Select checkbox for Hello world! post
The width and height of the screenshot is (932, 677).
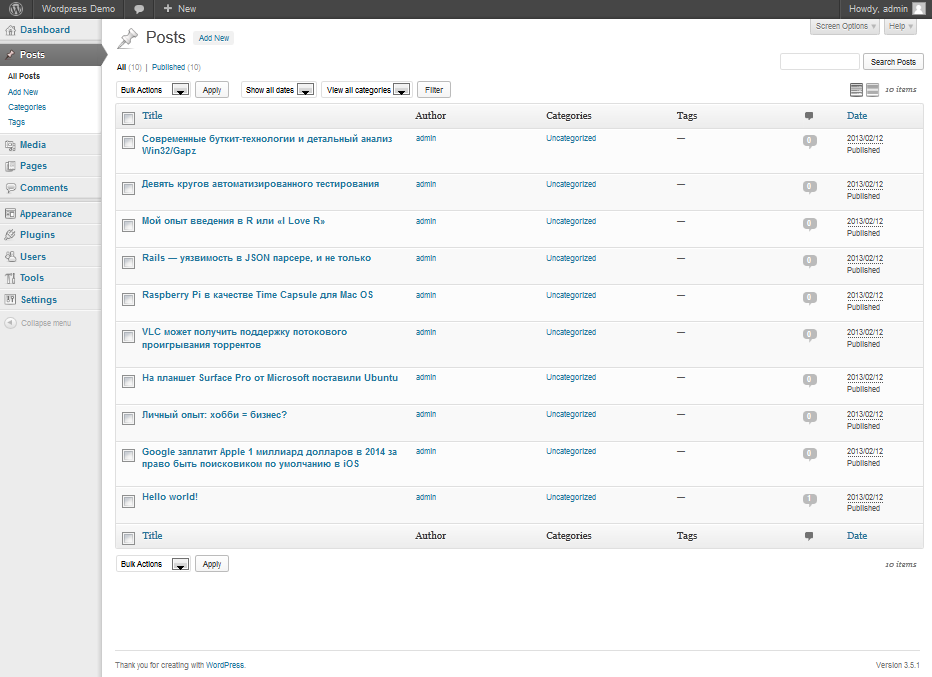click(128, 501)
